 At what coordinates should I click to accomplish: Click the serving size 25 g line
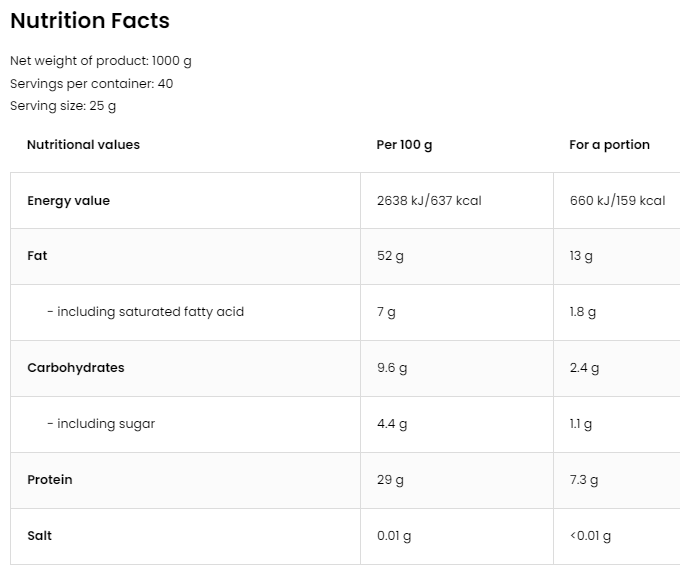click(x=63, y=106)
